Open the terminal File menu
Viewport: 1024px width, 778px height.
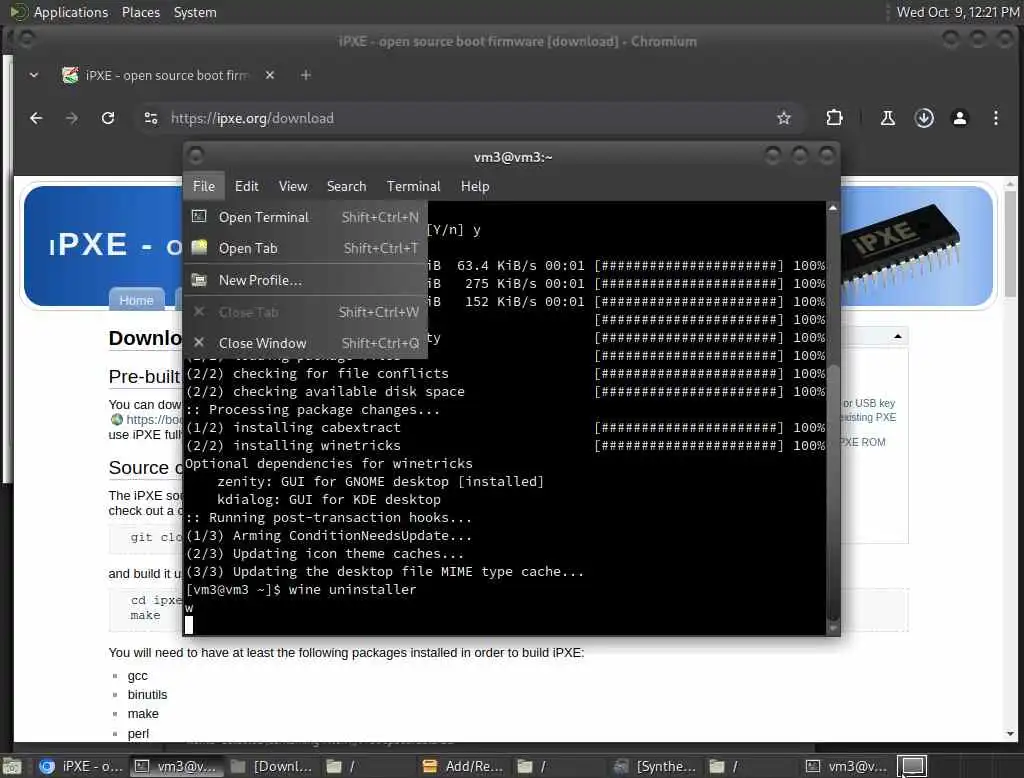pos(204,186)
